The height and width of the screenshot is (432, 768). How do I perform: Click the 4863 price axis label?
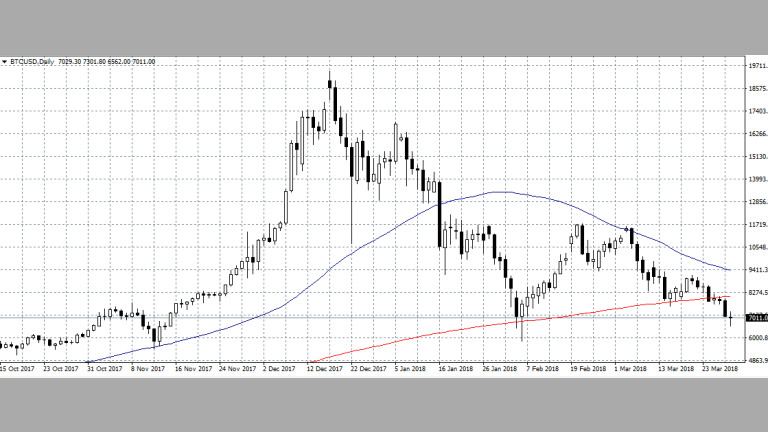(754, 360)
